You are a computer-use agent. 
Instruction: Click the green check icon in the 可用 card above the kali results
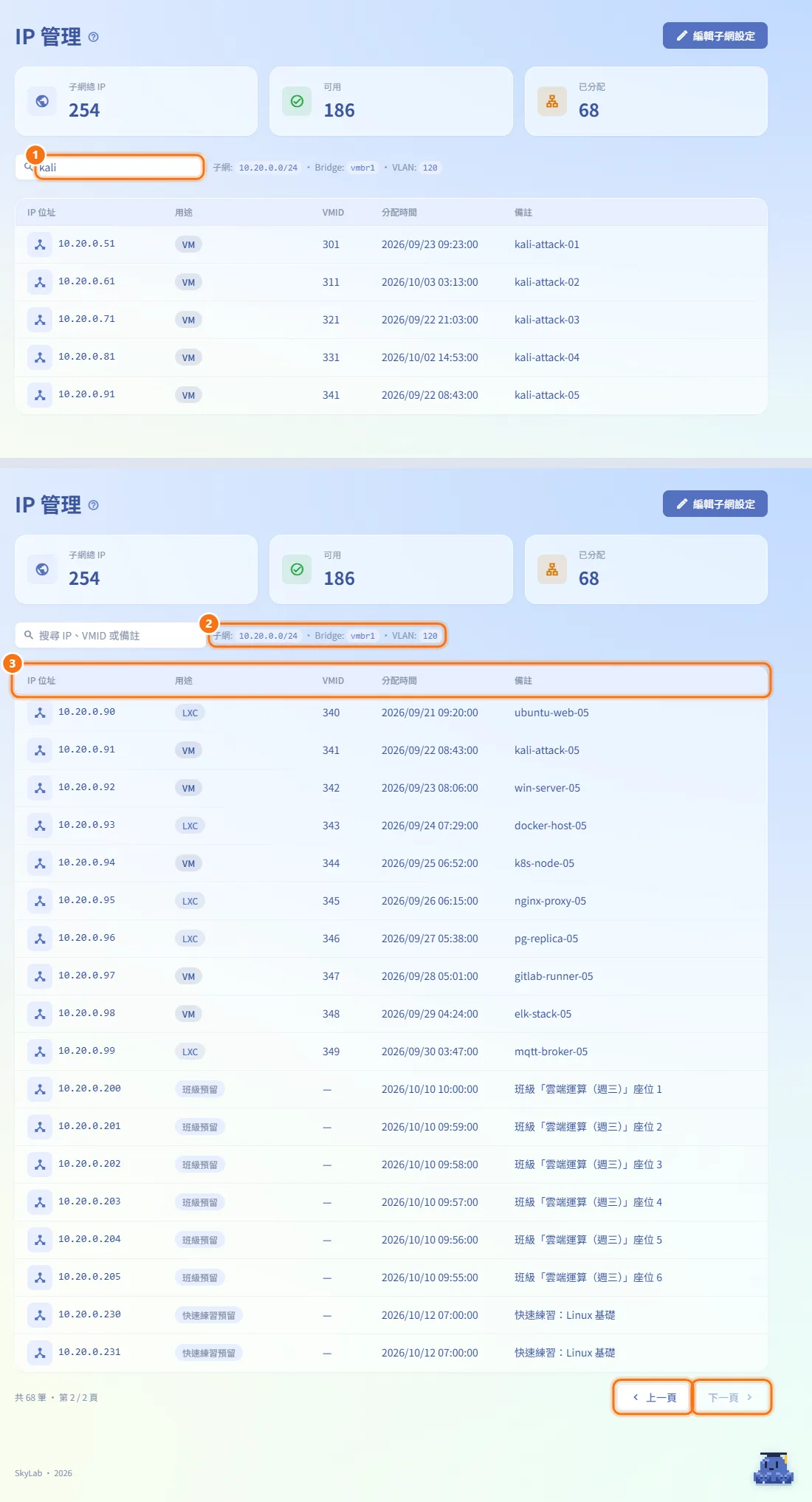[297, 101]
